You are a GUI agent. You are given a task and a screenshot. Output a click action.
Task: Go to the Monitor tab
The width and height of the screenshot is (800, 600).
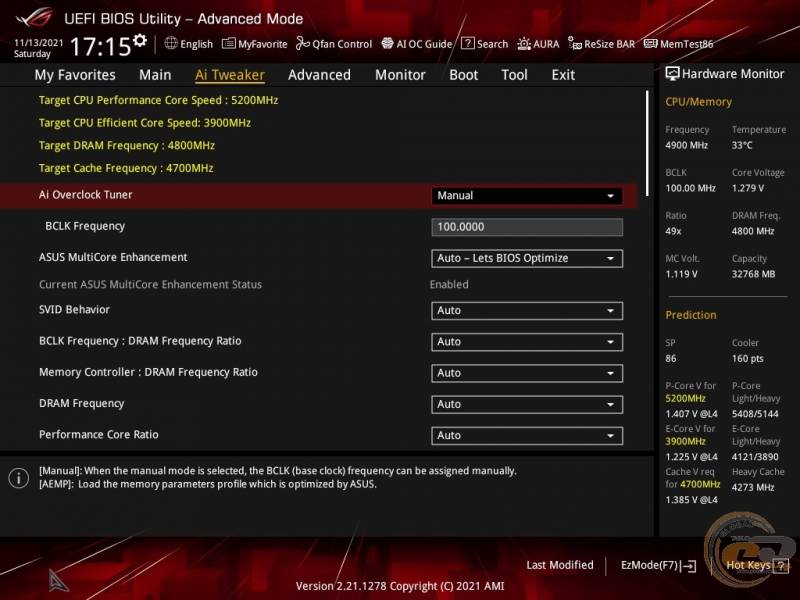400,75
